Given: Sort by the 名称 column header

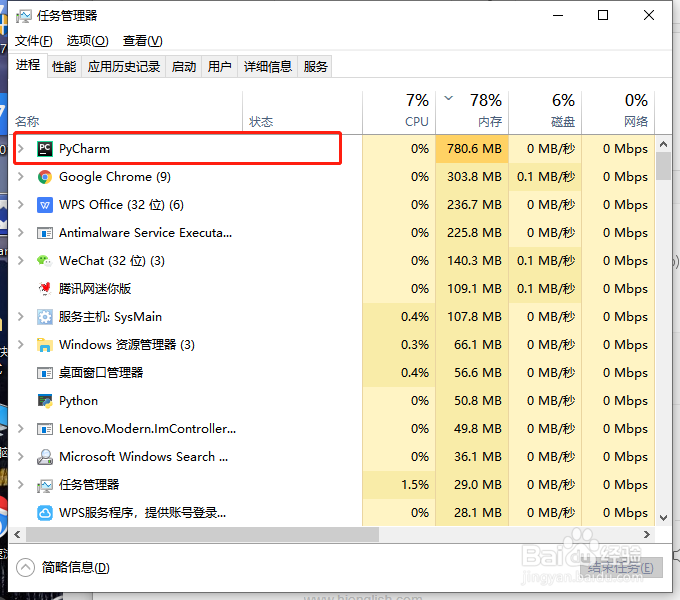Looking at the screenshot, I should click(x=126, y=112).
